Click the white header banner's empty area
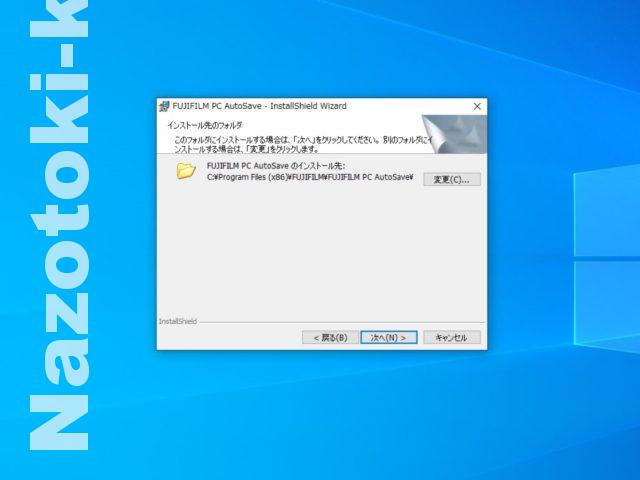640x480 pixels. pyautogui.click(x=380, y=124)
